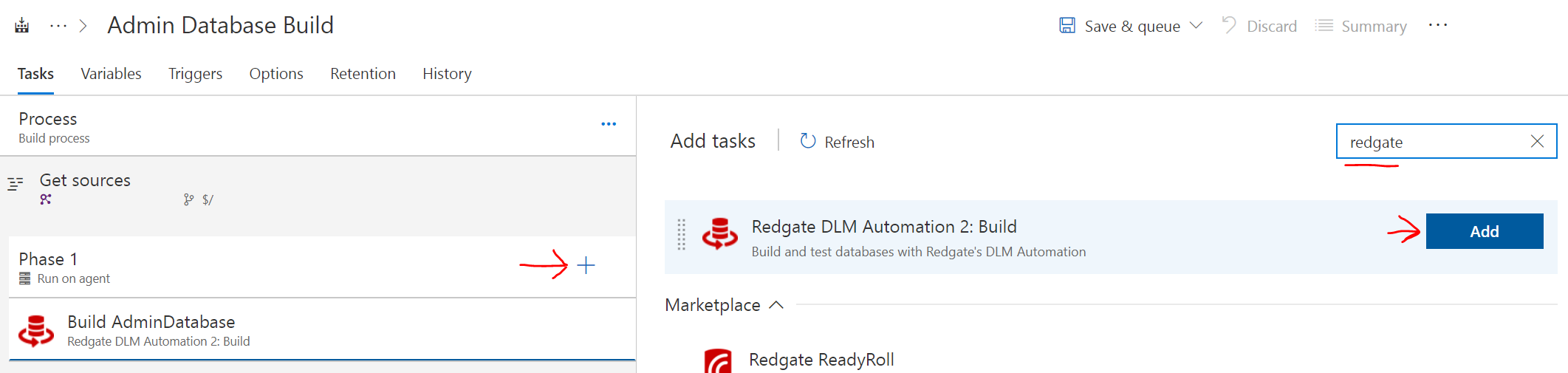Click Save & queue button

tap(1132, 27)
